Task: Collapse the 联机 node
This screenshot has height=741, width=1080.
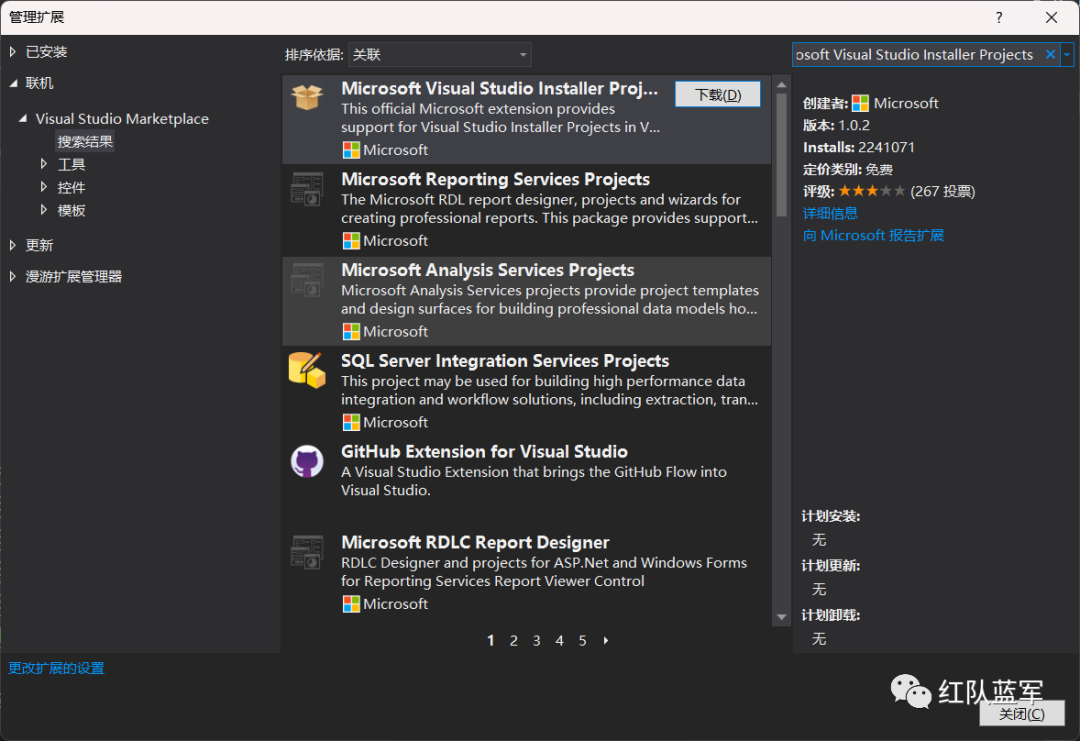Action: 13,83
